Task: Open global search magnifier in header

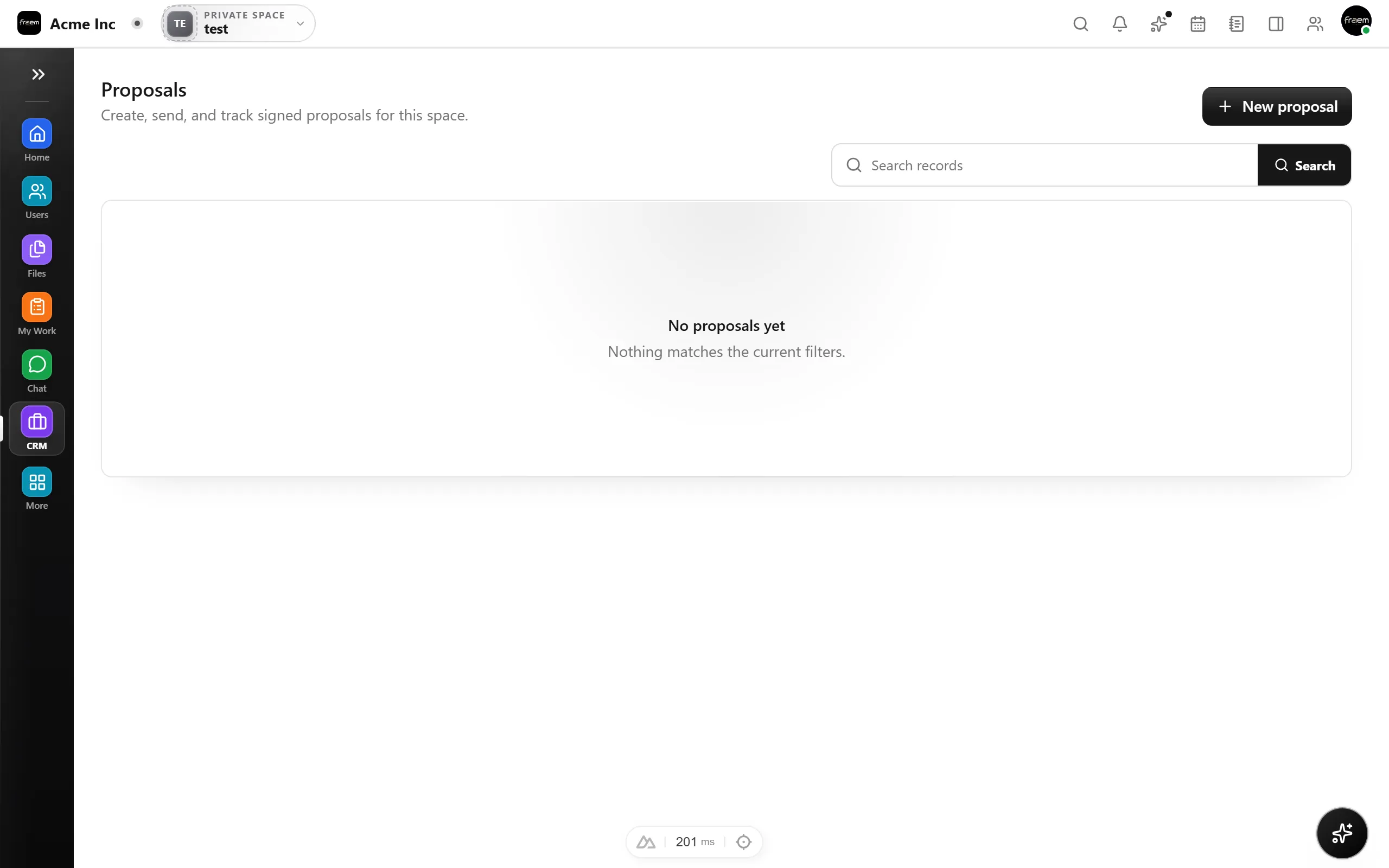Action: tap(1080, 23)
